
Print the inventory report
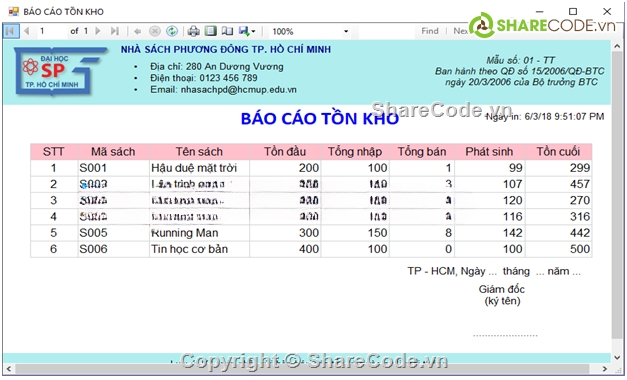194,31
